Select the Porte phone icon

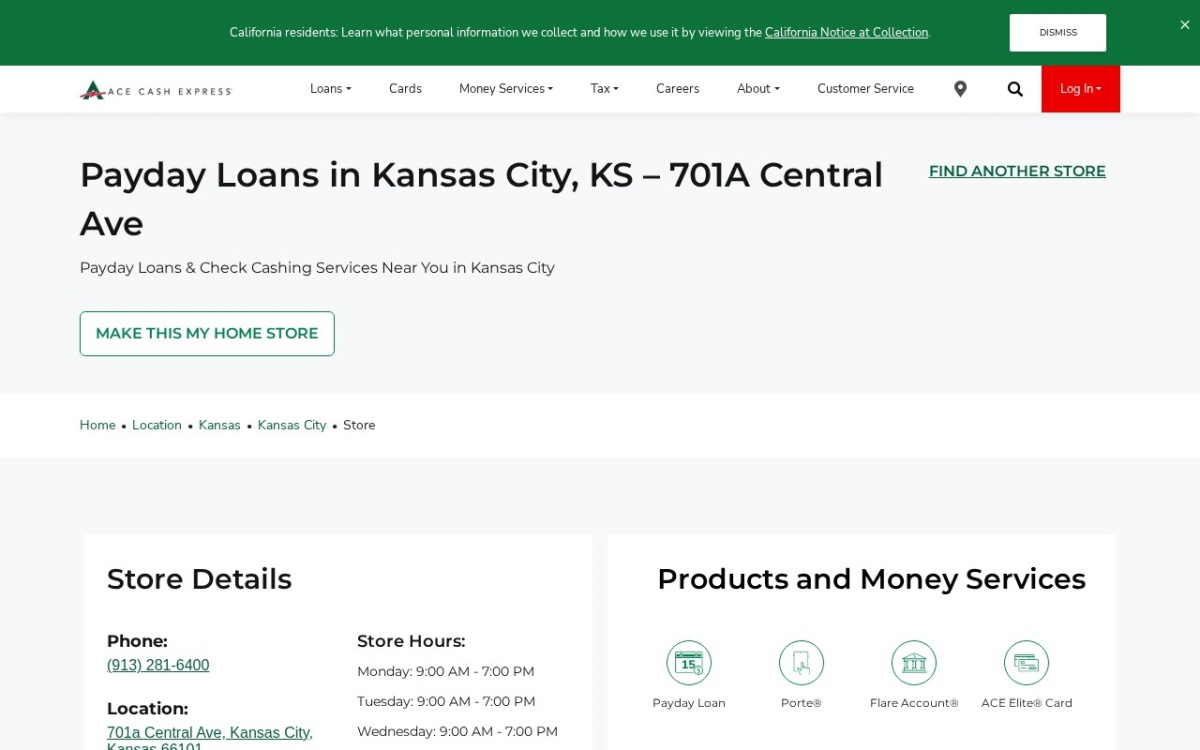point(801,663)
